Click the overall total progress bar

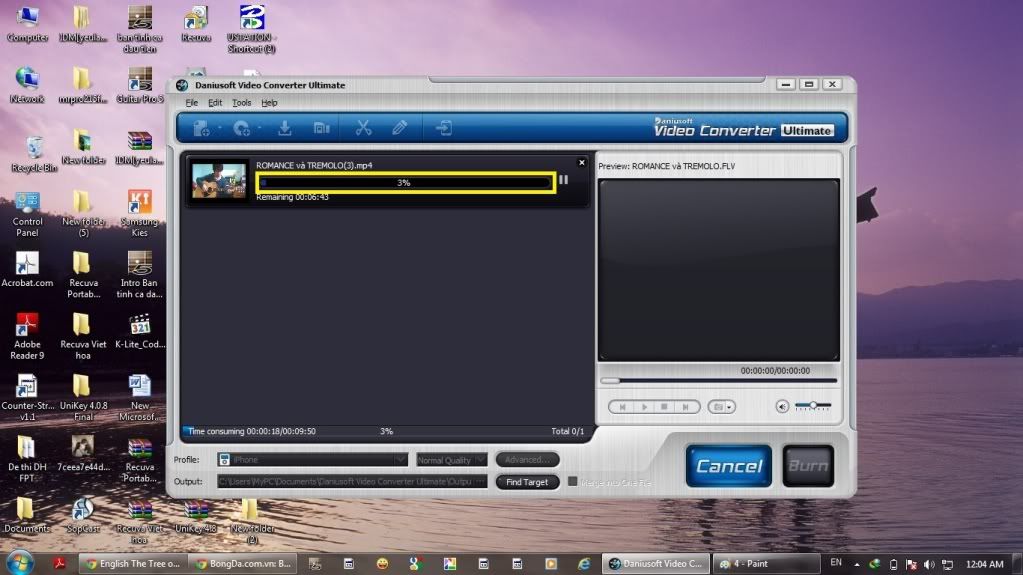[x=386, y=431]
